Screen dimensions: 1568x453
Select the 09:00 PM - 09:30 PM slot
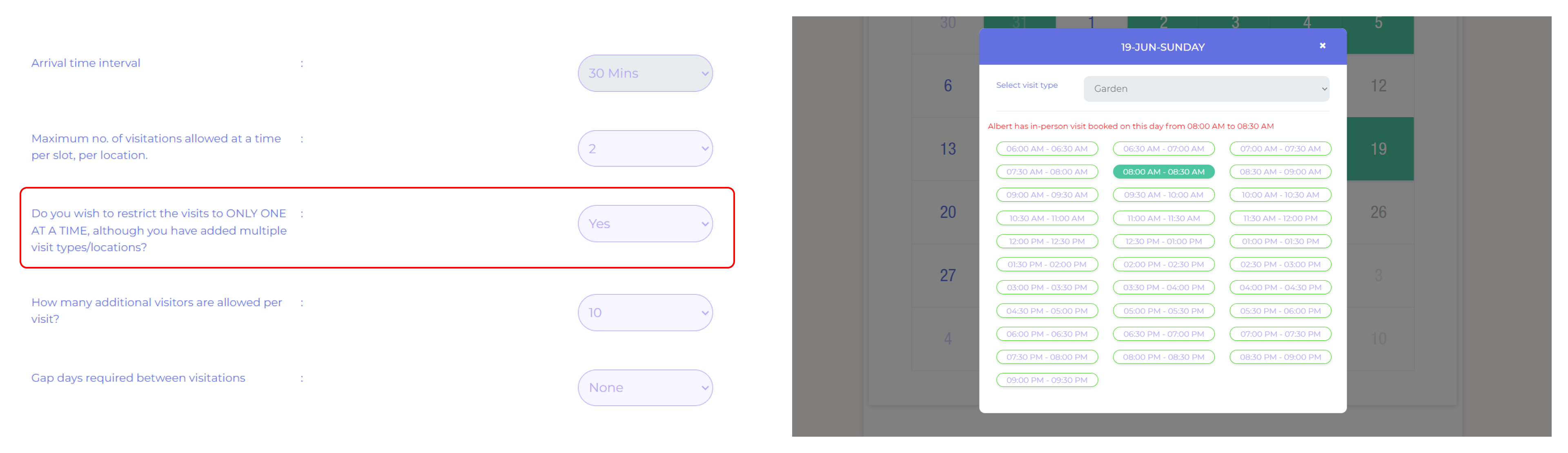point(1046,380)
